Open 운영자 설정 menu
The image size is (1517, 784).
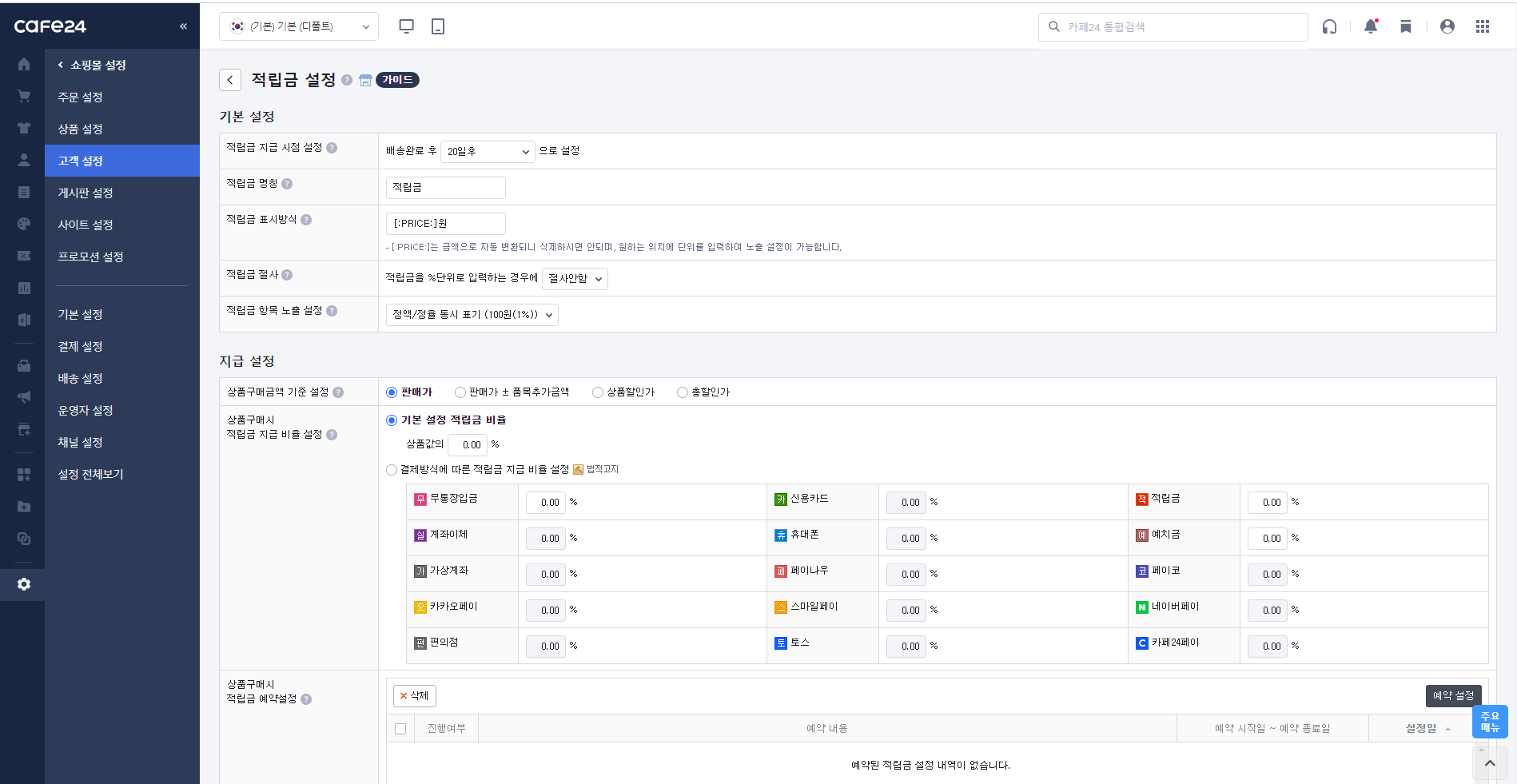(85, 410)
